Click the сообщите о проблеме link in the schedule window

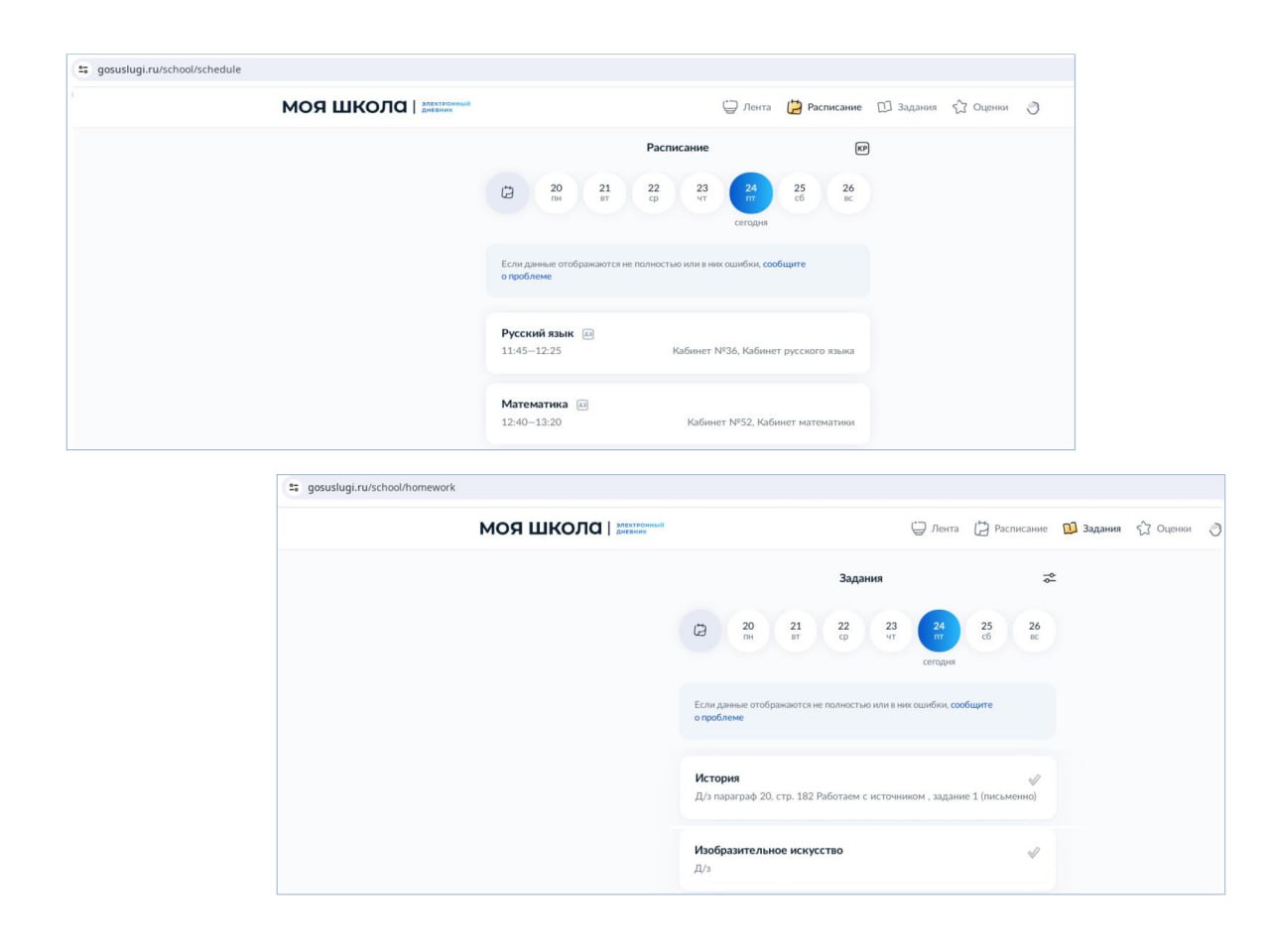[x=784, y=265]
